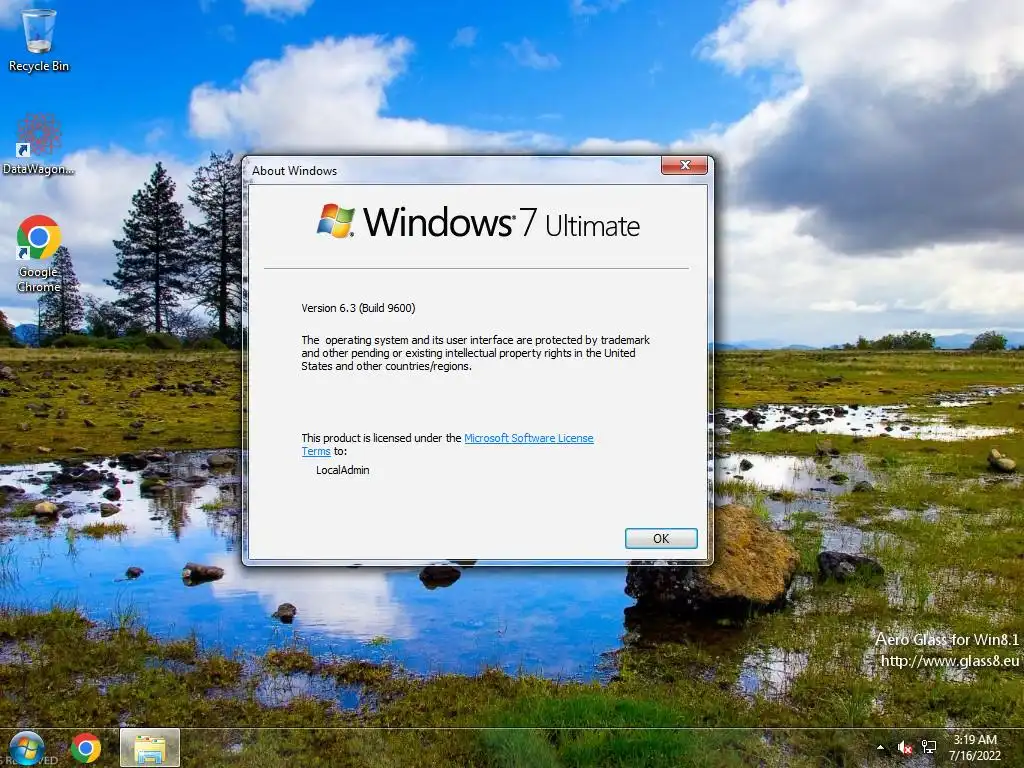Screen dimensions: 1024x768
Task: Open the Recycle Bin desktop icon
Action: pyautogui.click(x=39, y=39)
